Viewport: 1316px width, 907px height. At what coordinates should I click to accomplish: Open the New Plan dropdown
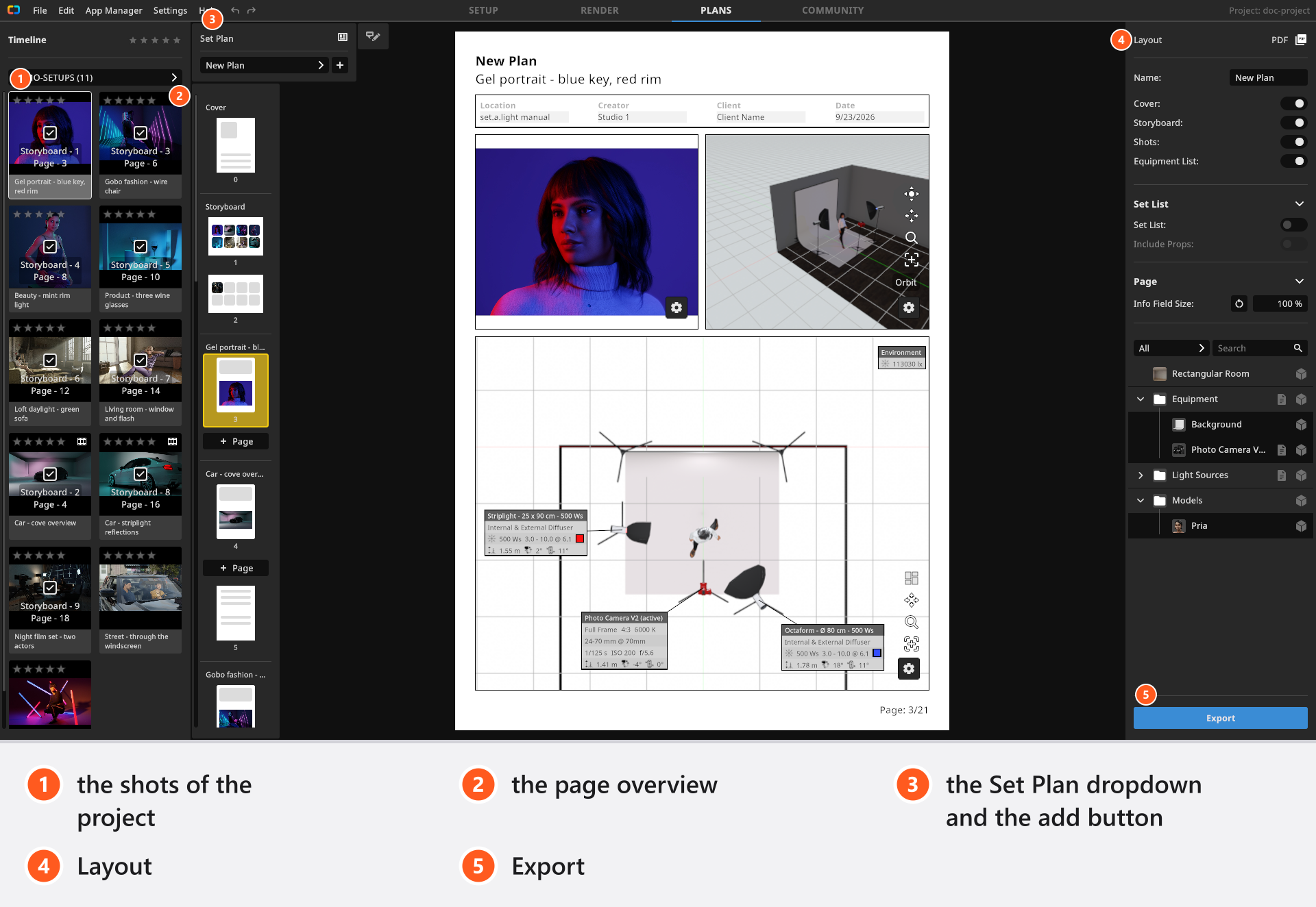[x=264, y=65]
